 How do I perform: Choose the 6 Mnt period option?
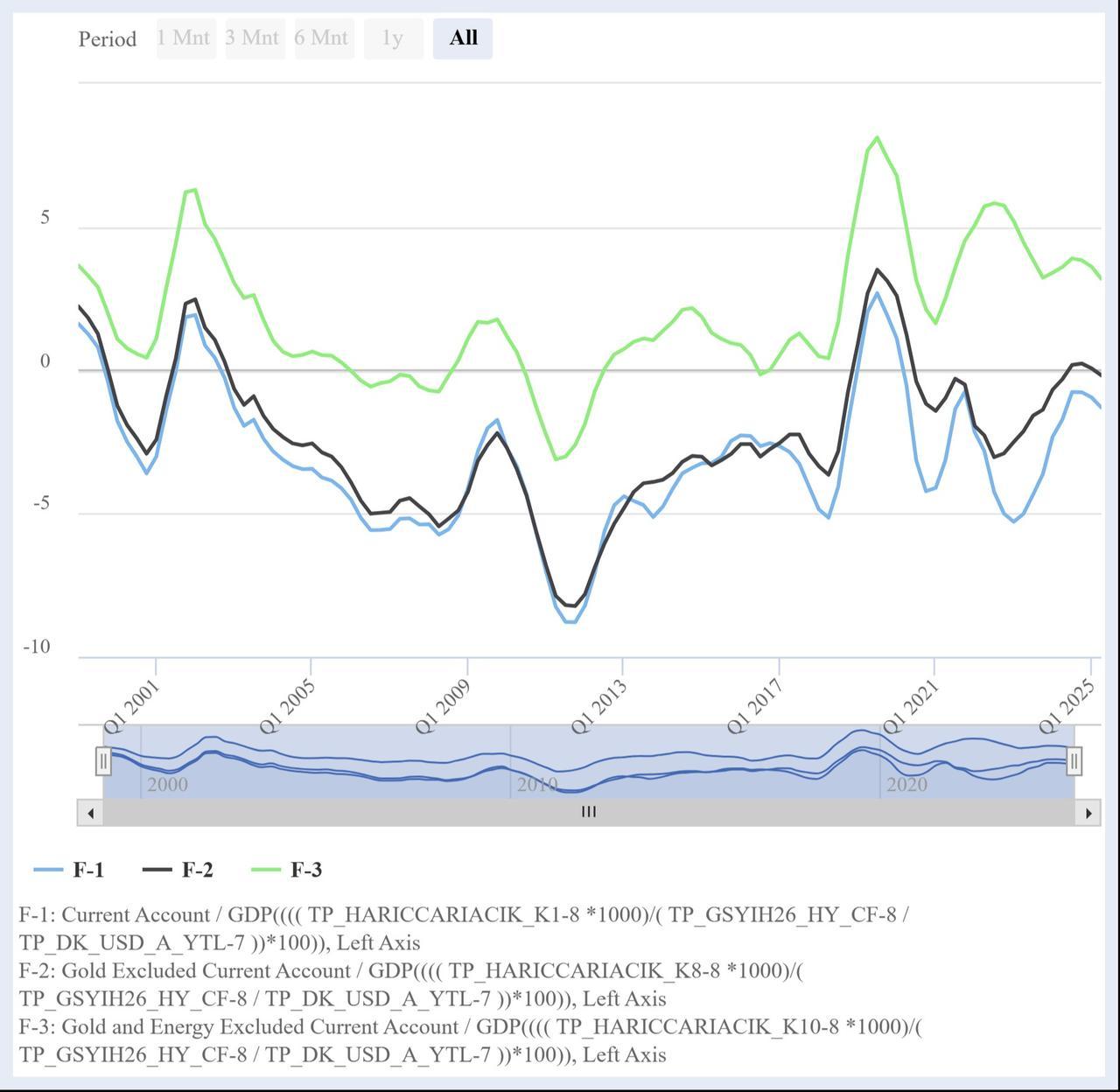pos(324,38)
